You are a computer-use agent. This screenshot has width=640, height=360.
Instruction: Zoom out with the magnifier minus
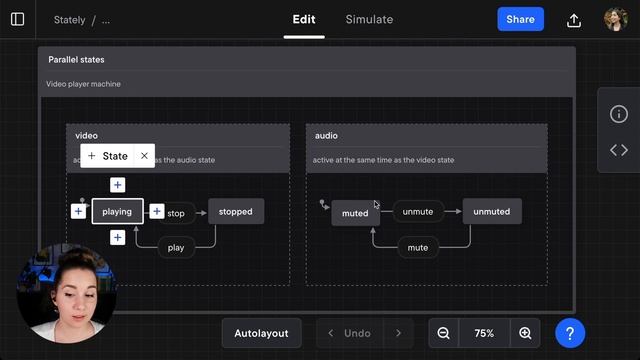(444, 333)
